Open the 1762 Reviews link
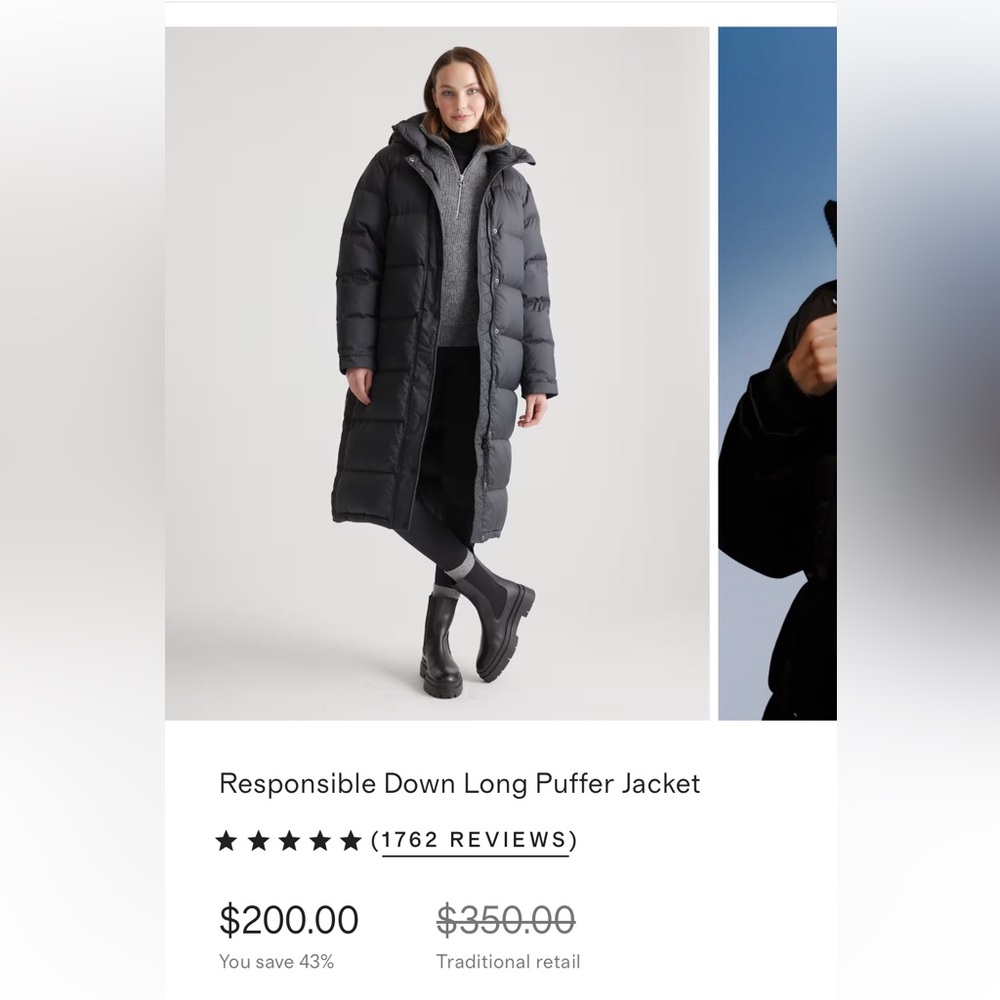1000x1000 pixels. (474, 840)
